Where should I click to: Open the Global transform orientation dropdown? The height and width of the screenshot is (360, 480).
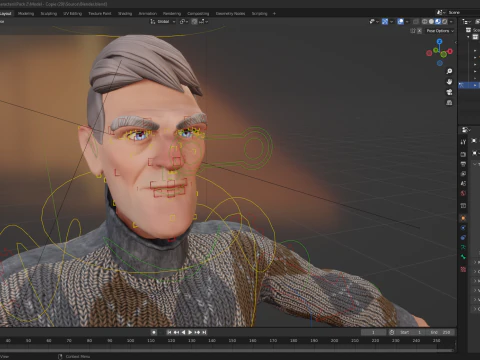[163, 22]
